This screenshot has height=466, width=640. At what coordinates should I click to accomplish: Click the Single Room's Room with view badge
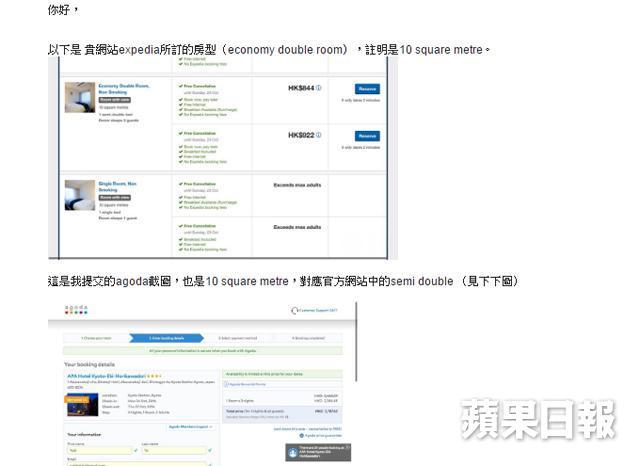pyautogui.click(x=115, y=197)
